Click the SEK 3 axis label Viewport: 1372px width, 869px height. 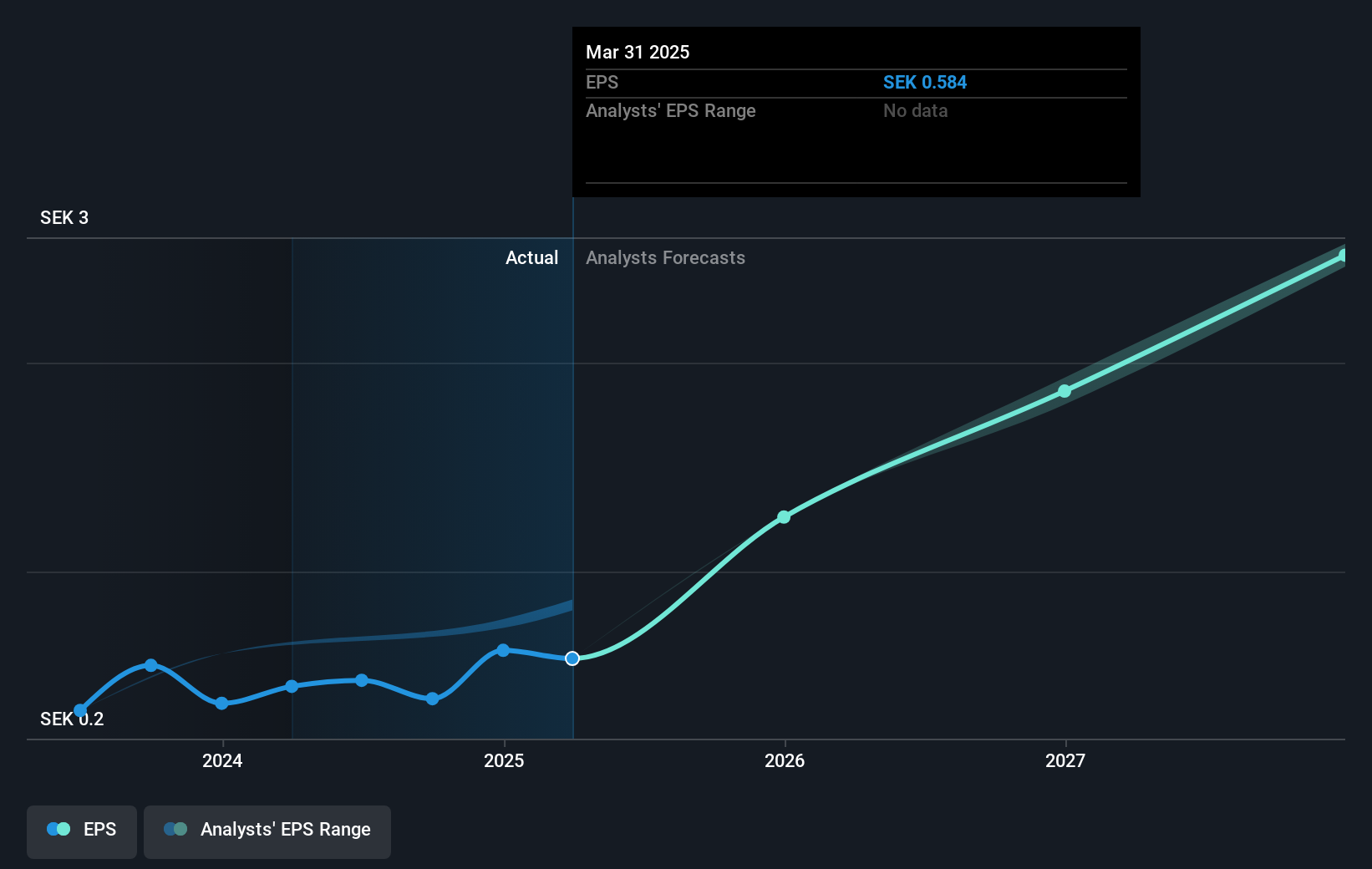tap(64, 217)
